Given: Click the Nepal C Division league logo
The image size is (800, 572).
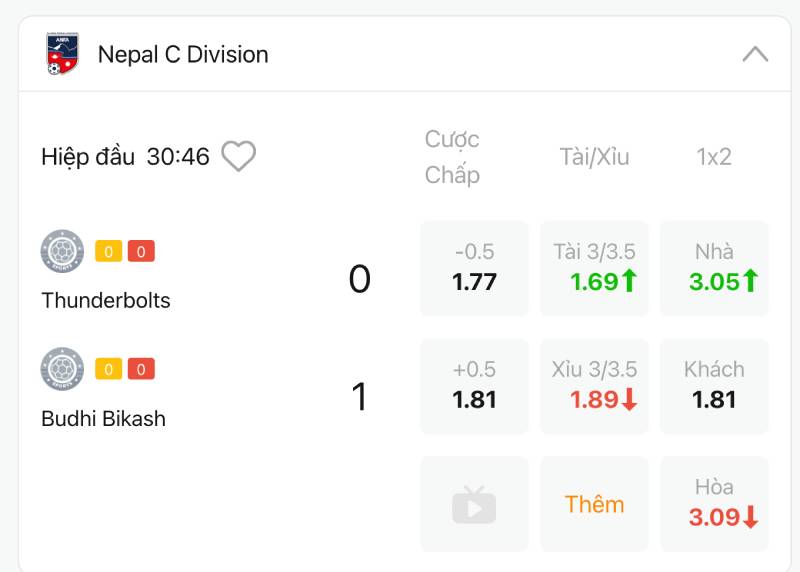Looking at the screenshot, I should (x=61, y=54).
